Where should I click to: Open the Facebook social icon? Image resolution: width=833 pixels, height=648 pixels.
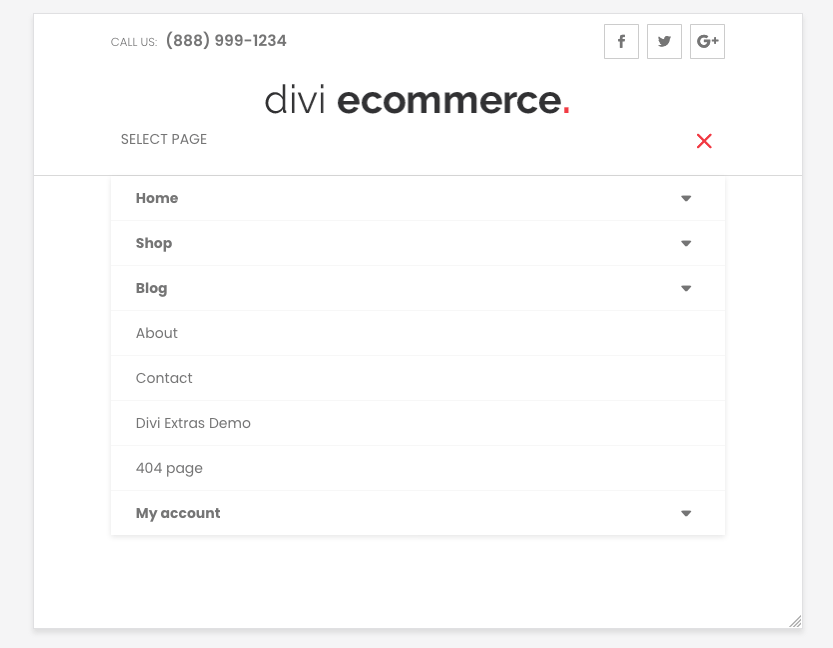tap(621, 41)
